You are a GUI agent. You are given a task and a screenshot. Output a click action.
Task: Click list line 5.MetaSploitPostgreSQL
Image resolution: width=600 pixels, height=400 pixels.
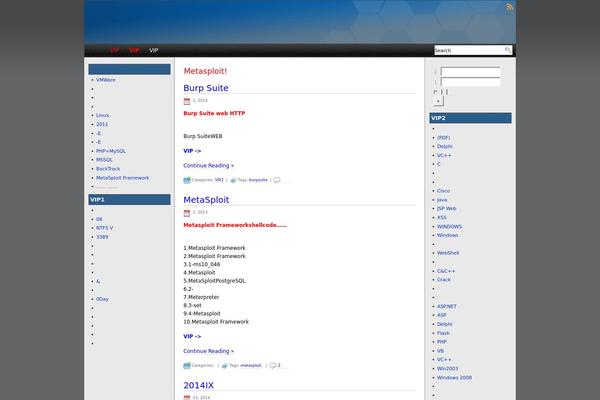click(x=214, y=281)
